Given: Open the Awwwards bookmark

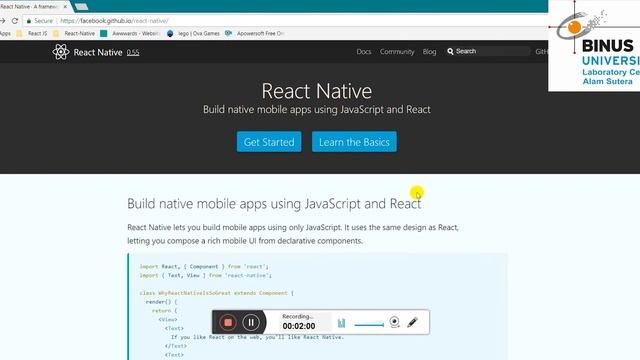Looking at the screenshot, I should pyautogui.click(x=130, y=33).
